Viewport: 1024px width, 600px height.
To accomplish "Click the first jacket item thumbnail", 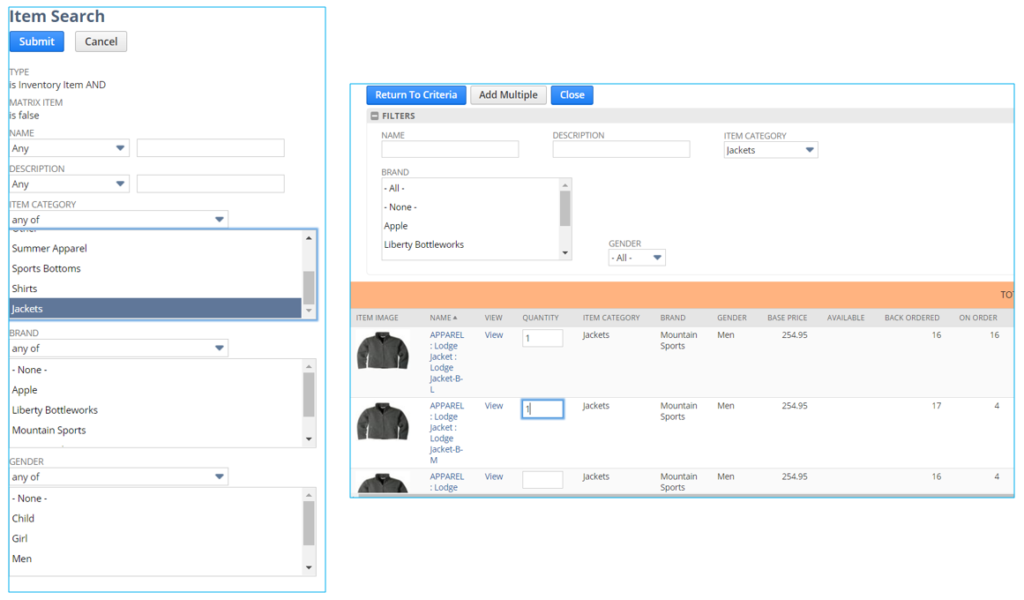I will pos(382,351).
